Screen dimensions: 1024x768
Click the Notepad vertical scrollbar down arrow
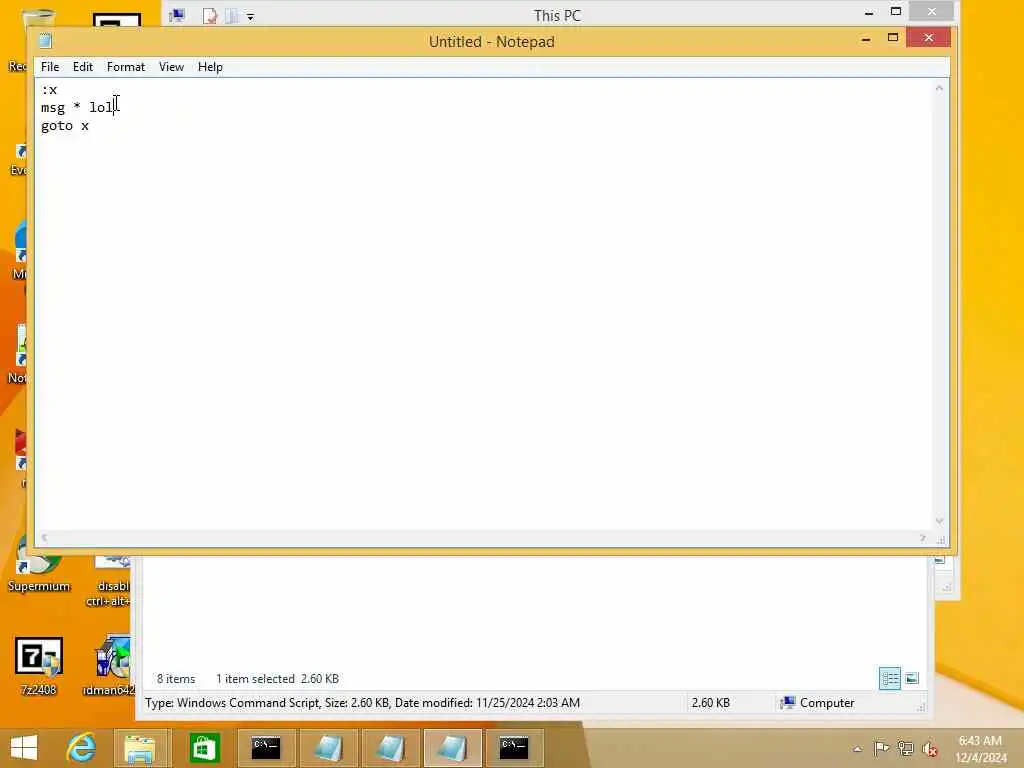[x=939, y=520]
